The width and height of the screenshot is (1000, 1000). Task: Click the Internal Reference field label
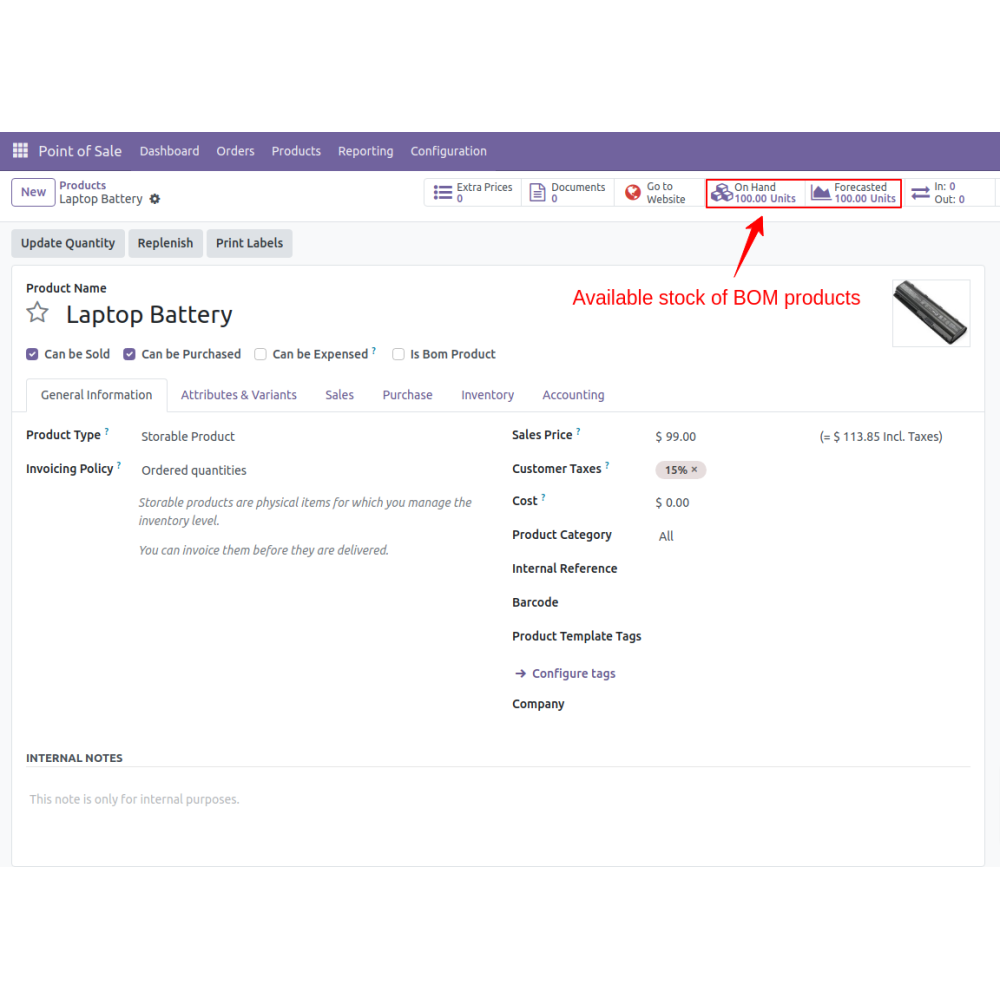click(564, 568)
